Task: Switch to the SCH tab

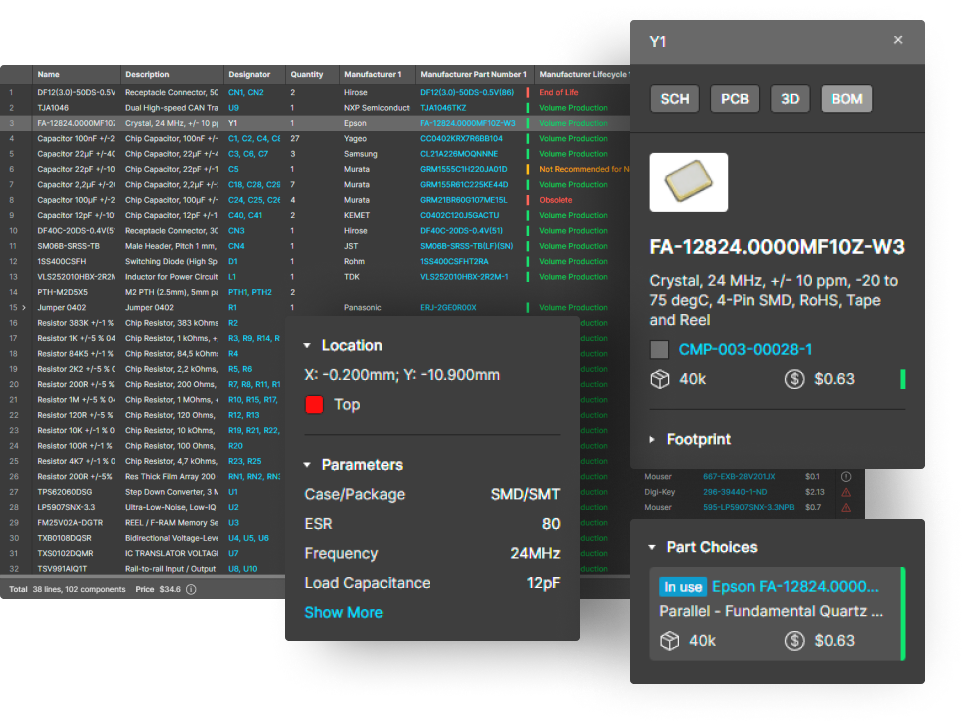Action: tap(675, 99)
